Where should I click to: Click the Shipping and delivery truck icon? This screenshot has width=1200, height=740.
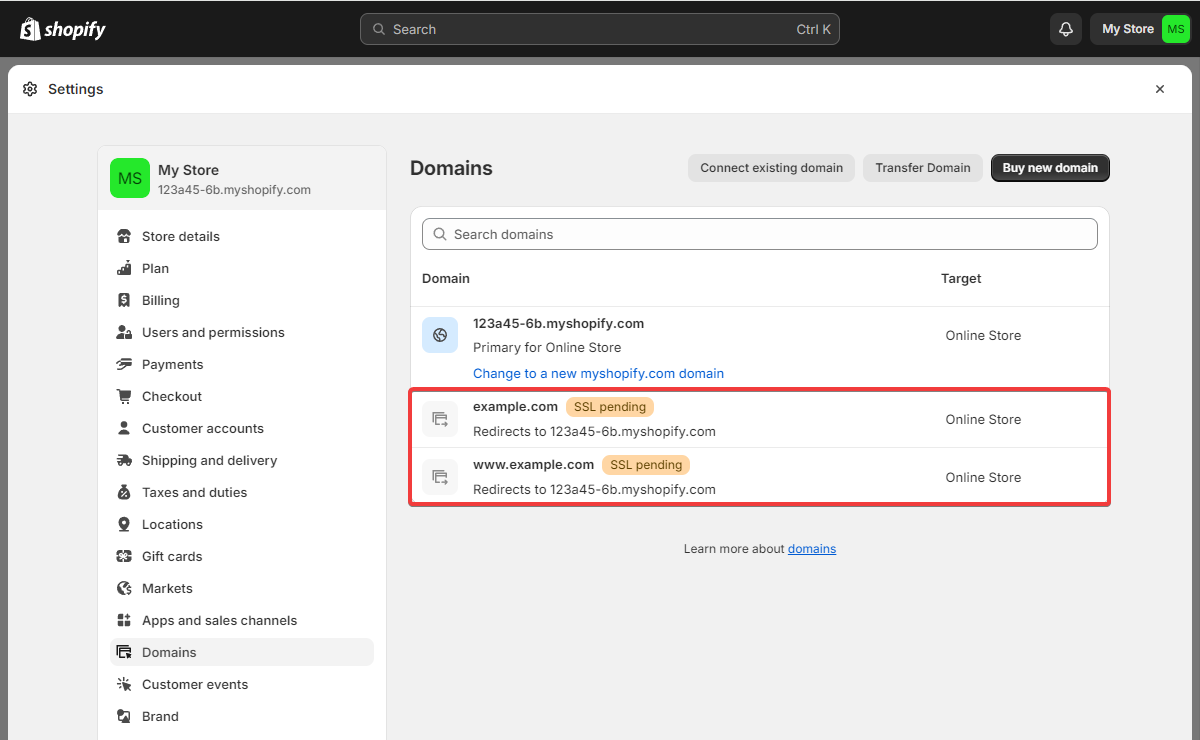(124, 460)
